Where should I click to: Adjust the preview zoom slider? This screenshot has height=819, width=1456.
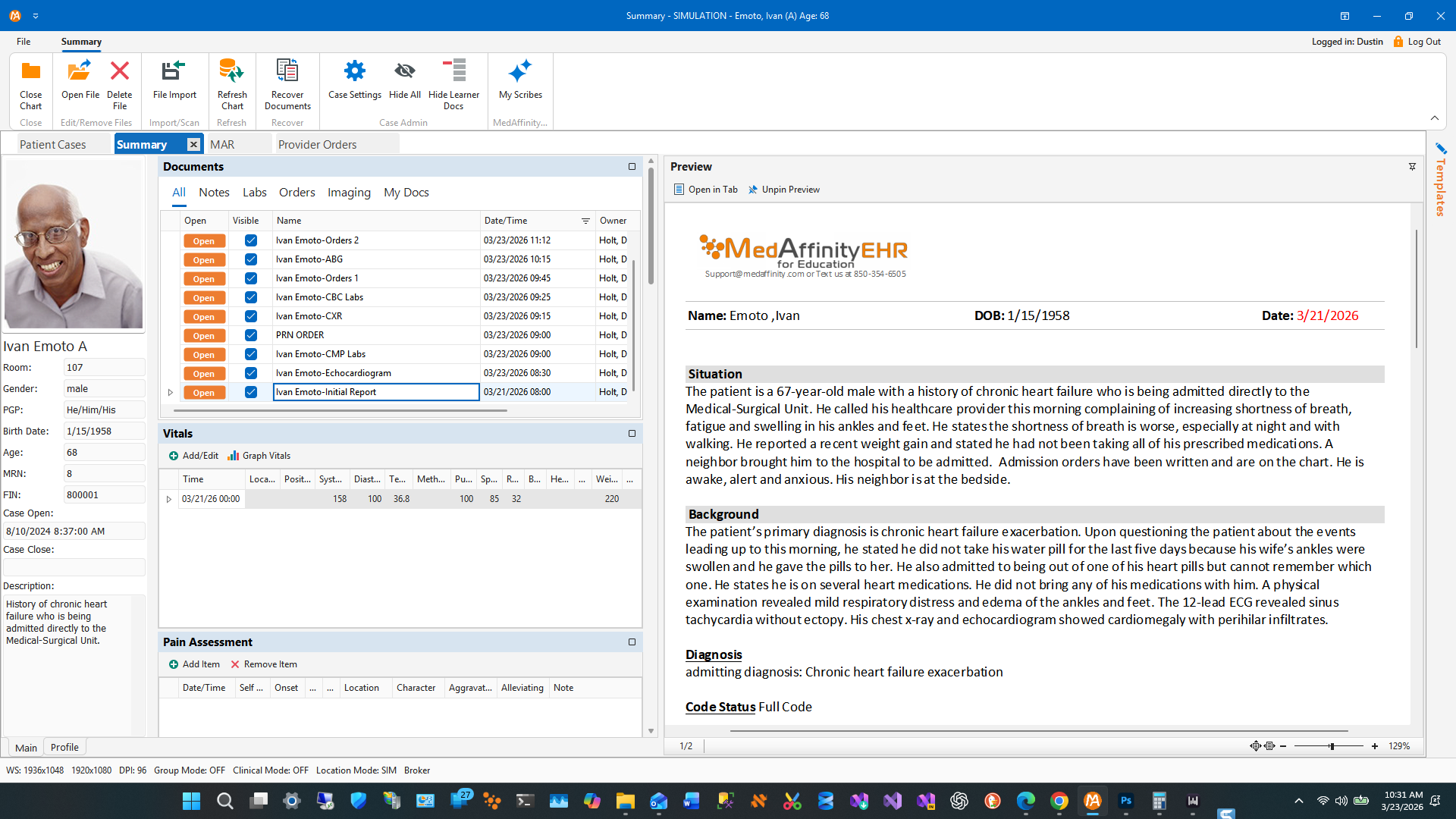click(1331, 746)
